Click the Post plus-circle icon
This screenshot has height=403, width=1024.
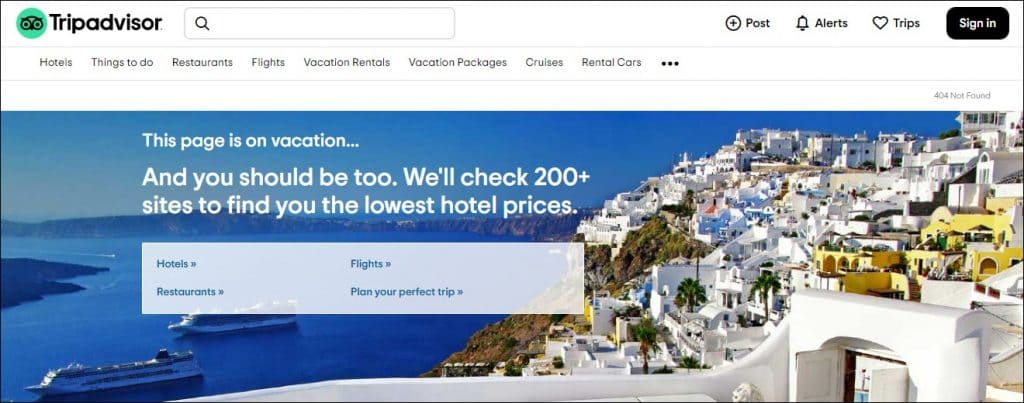733,24
